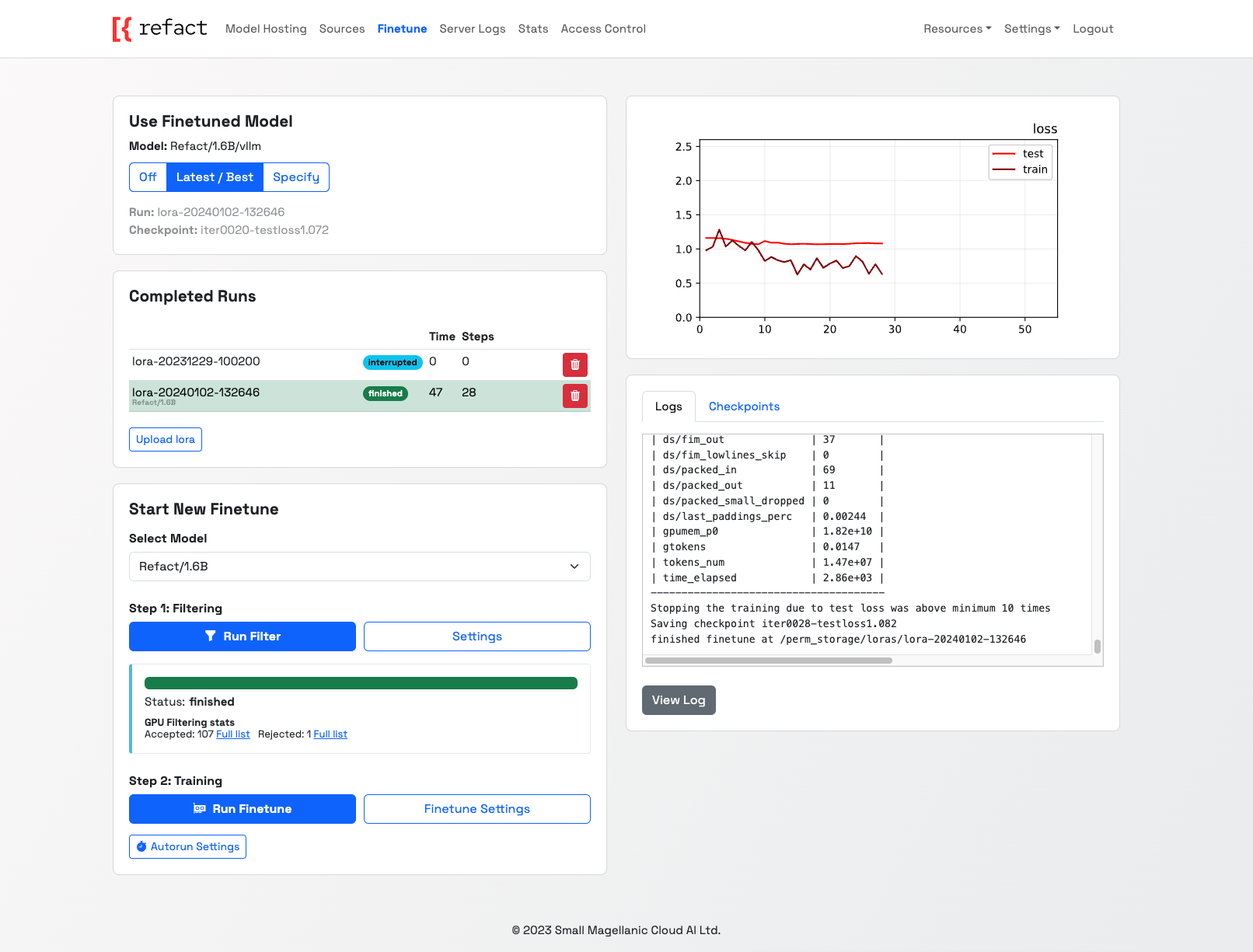Go to Server Logs page

(x=472, y=29)
